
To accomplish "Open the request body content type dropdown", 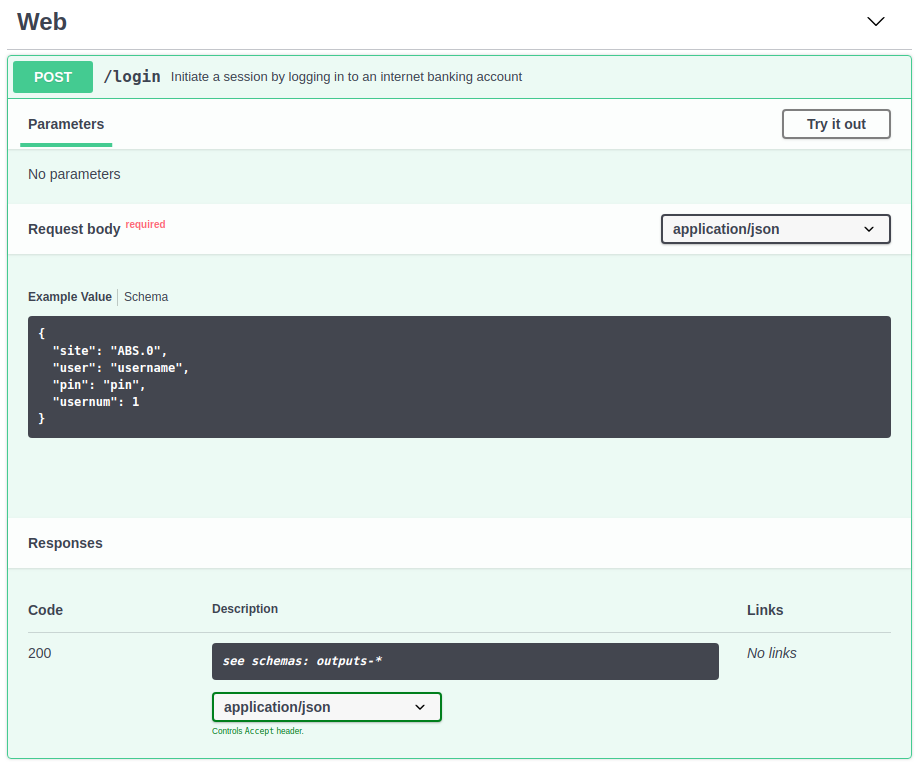I will pyautogui.click(x=775, y=229).
